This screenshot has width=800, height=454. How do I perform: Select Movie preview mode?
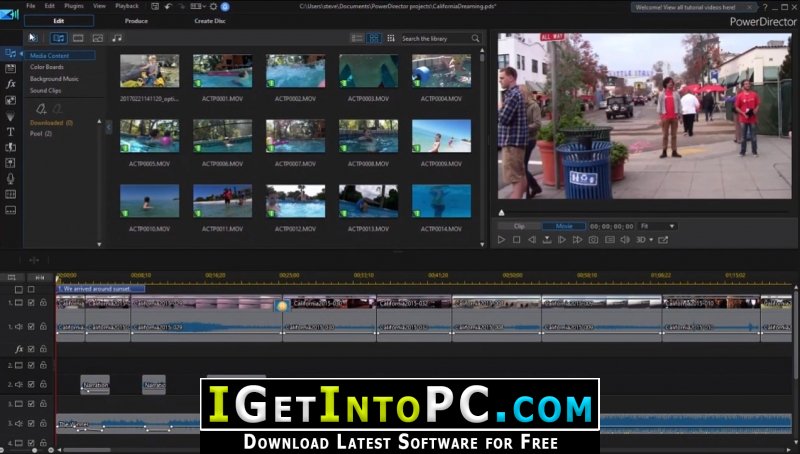click(x=564, y=226)
